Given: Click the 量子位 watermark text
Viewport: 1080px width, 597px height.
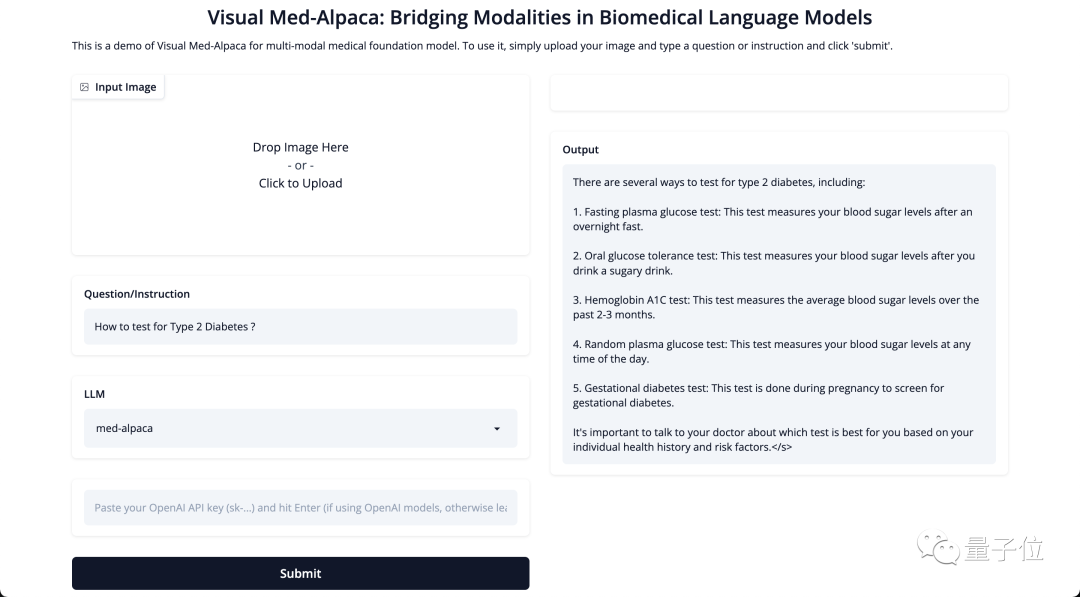Looking at the screenshot, I should click(x=1004, y=548).
